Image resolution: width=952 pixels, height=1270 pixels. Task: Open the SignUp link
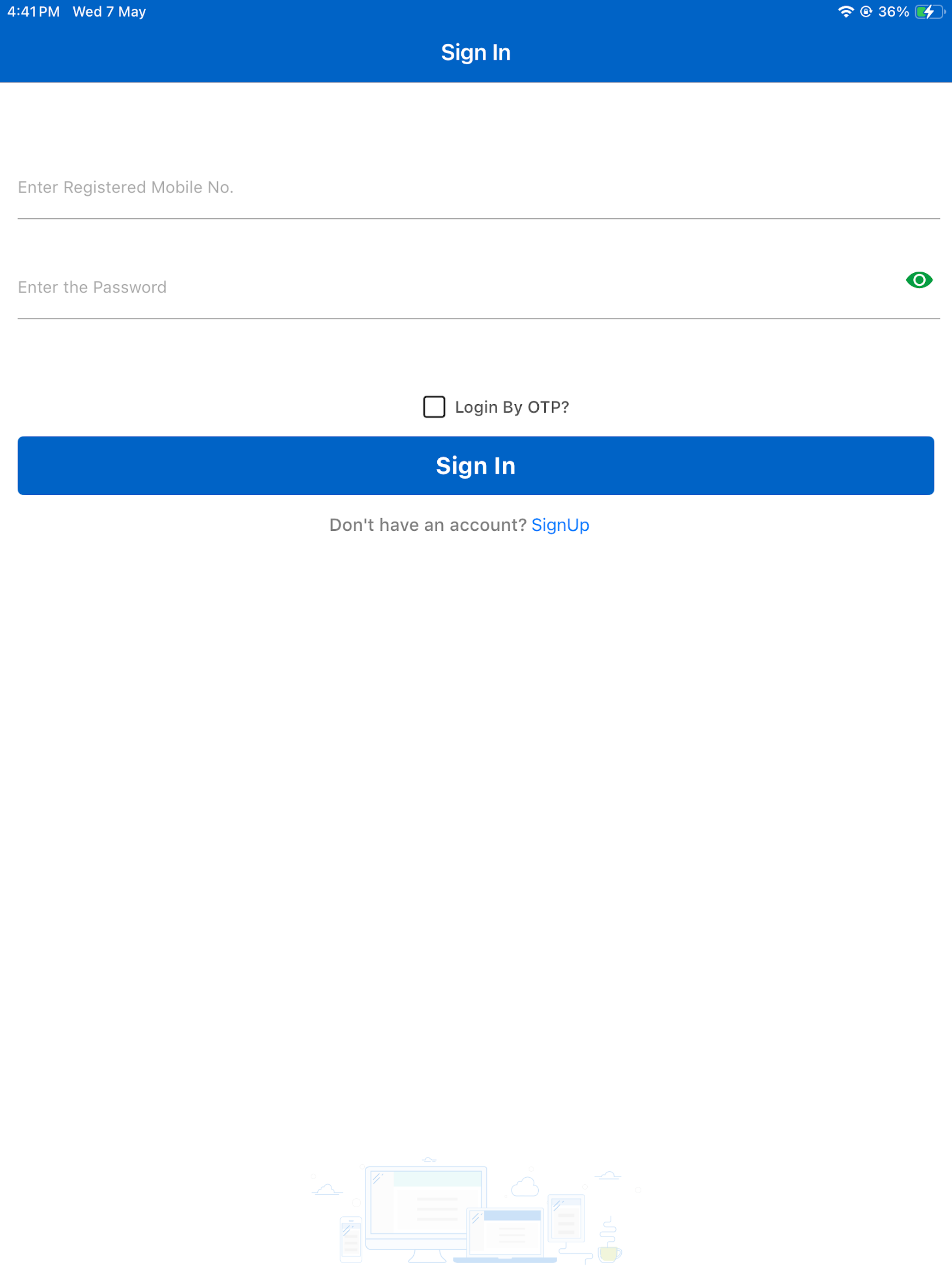tap(560, 525)
